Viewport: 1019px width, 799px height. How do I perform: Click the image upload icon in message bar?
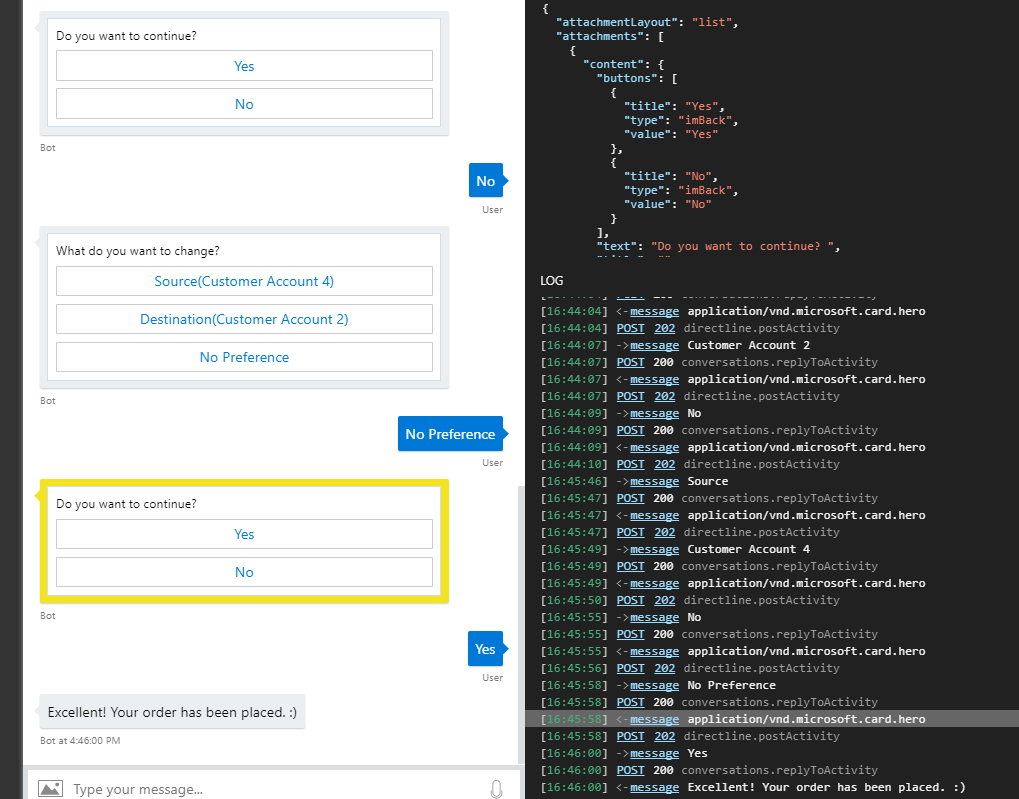[x=49, y=789]
